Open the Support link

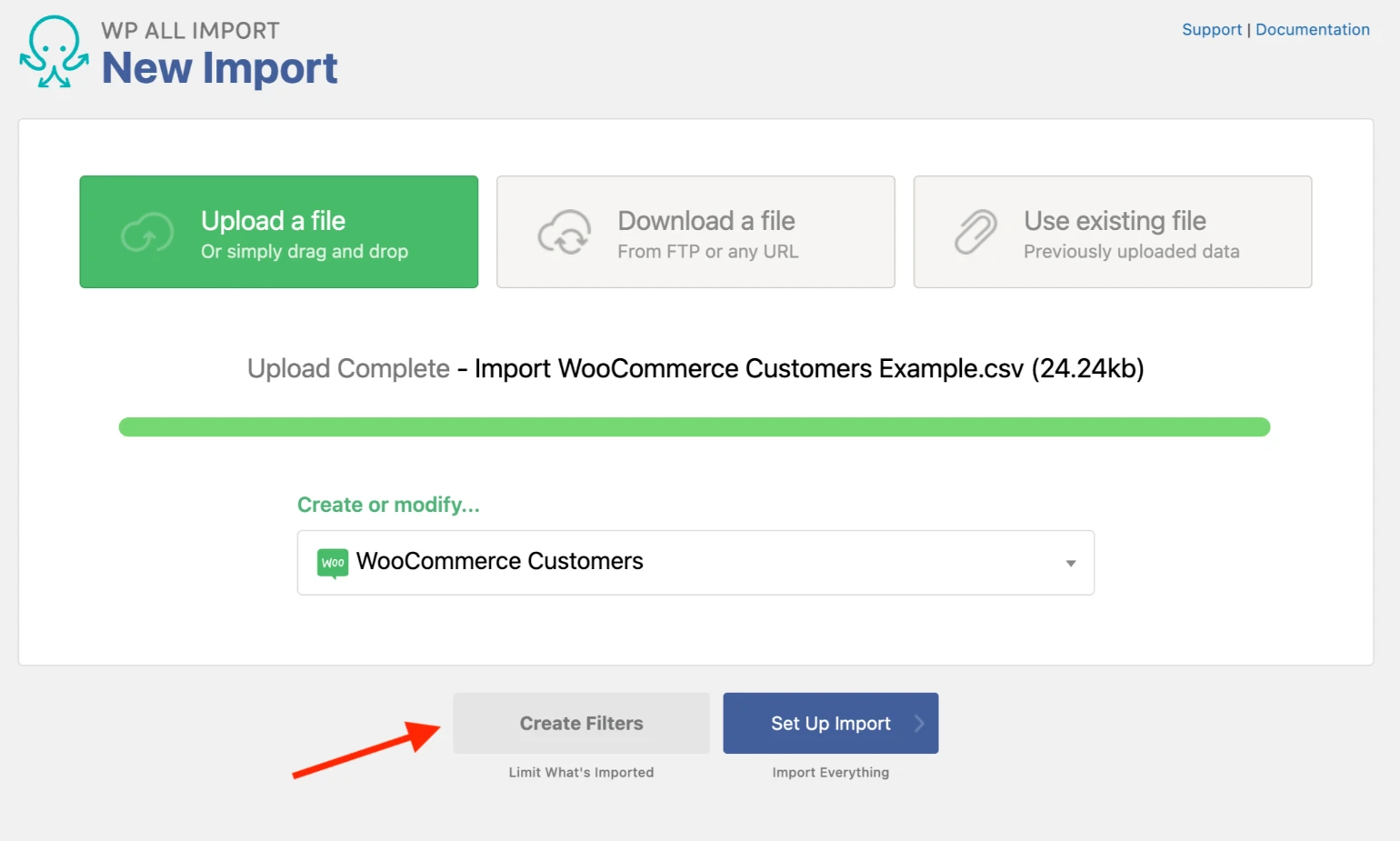(x=1212, y=29)
